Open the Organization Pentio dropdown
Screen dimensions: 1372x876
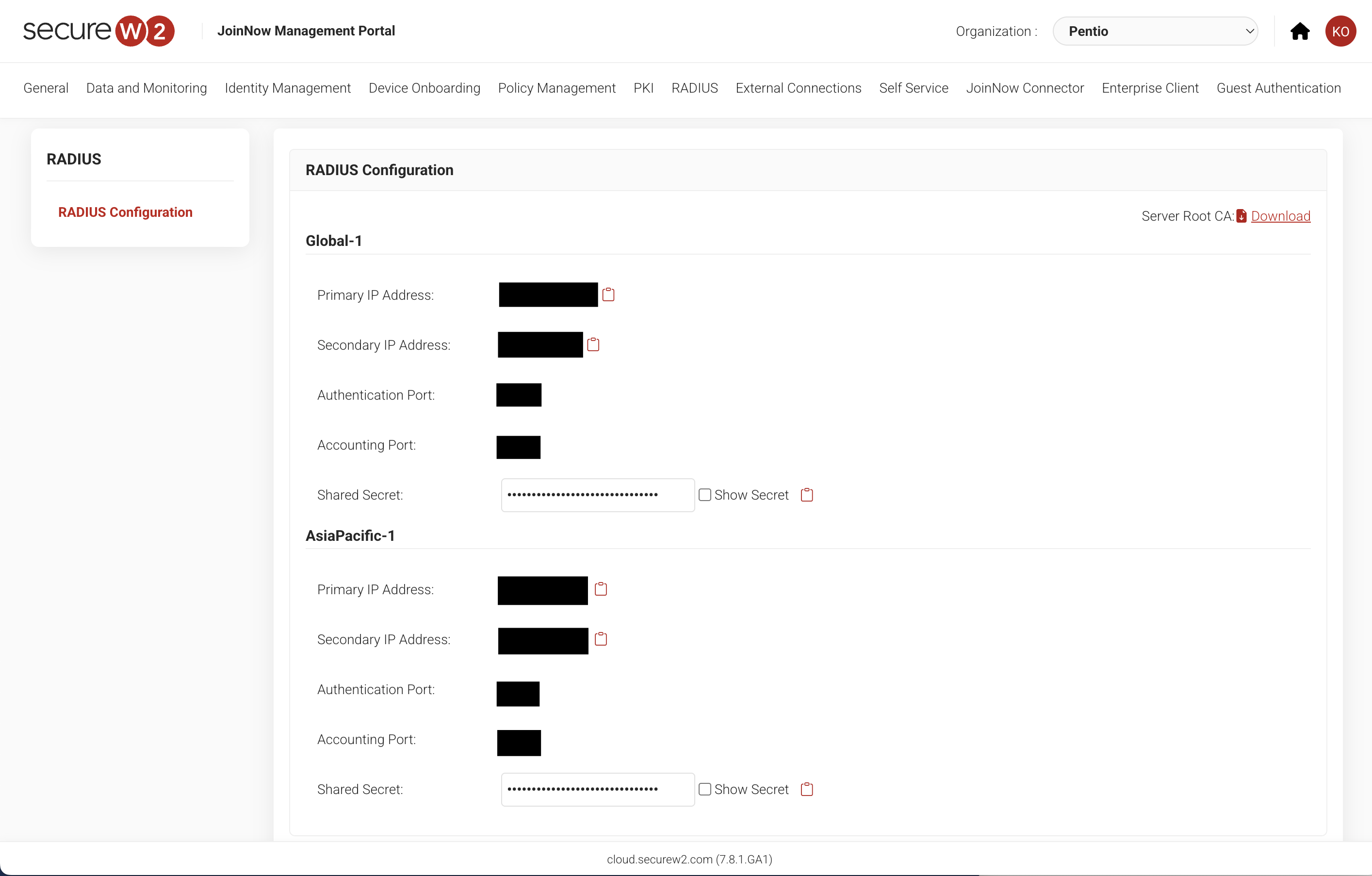point(1155,31)
